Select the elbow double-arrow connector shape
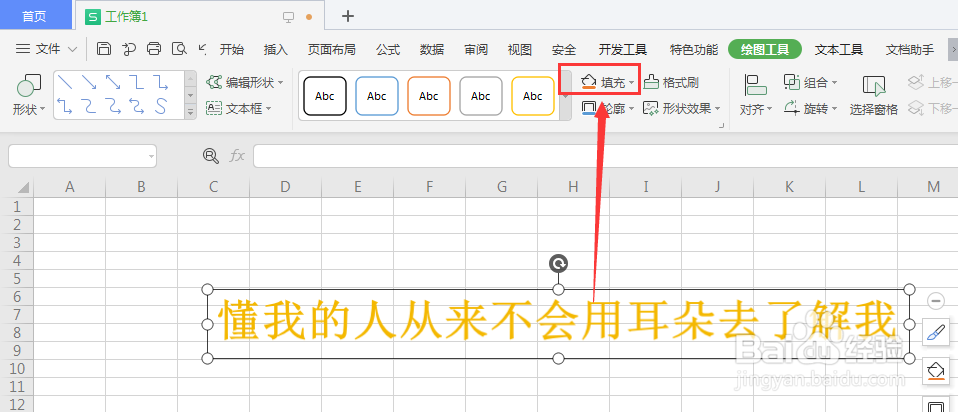Image resolution: width=958 pixels, height=412 pixels. click(65, 106)
